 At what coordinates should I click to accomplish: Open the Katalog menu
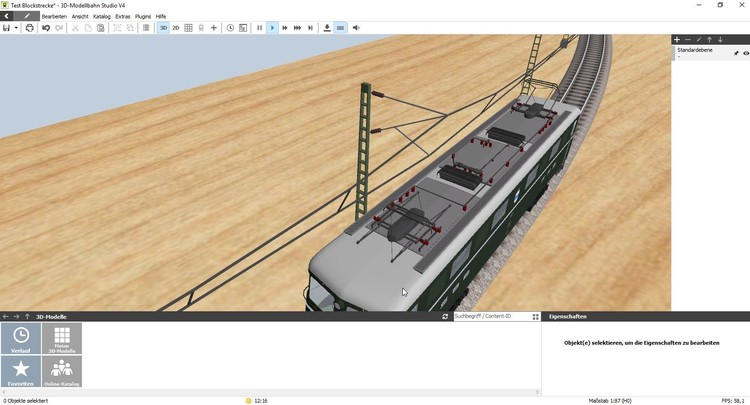pos(101,16)
